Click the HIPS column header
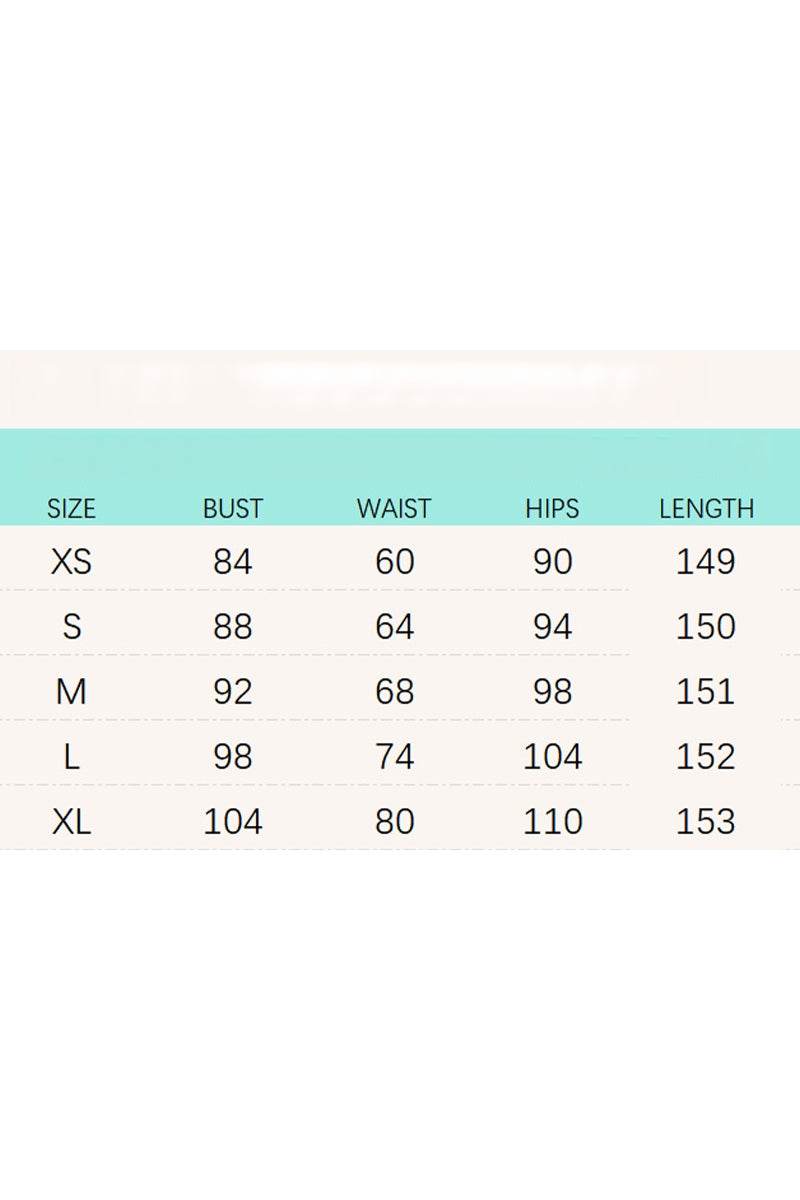The image size is (800, 1200). 552,508
